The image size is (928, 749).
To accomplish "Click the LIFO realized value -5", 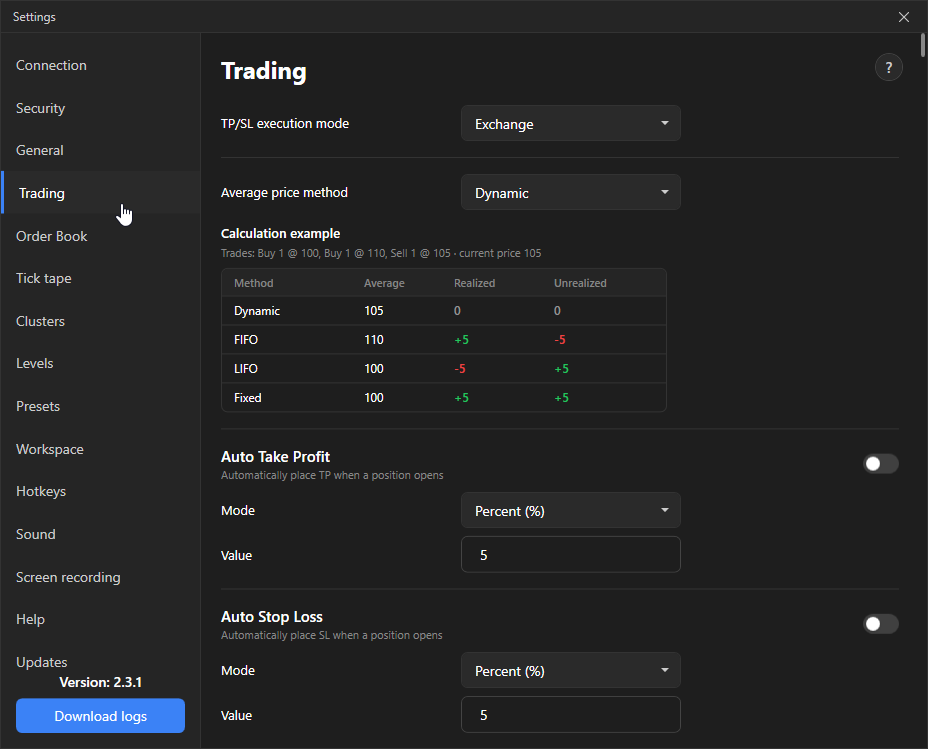I will 460,369.
